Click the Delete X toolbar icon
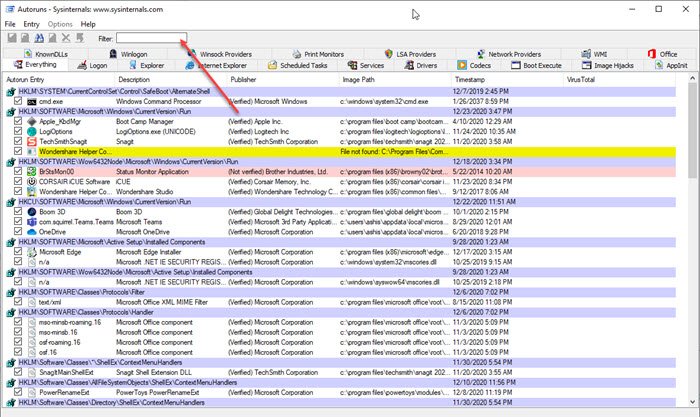 click(x=66, y=38)
